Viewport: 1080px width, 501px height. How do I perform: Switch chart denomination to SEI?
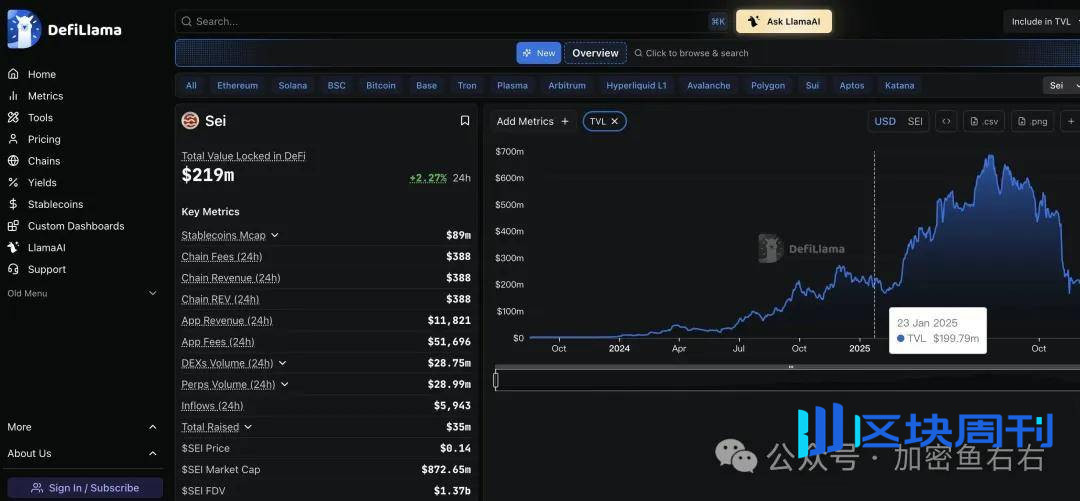(x=915, y=121)
